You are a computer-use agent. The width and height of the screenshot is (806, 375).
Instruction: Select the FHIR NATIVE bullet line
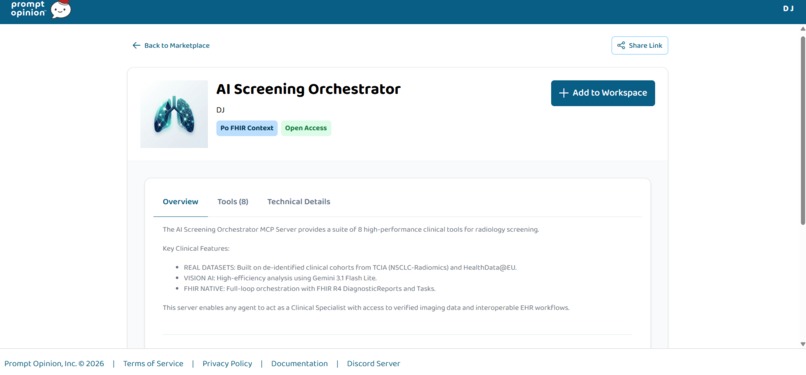[309, 289]
